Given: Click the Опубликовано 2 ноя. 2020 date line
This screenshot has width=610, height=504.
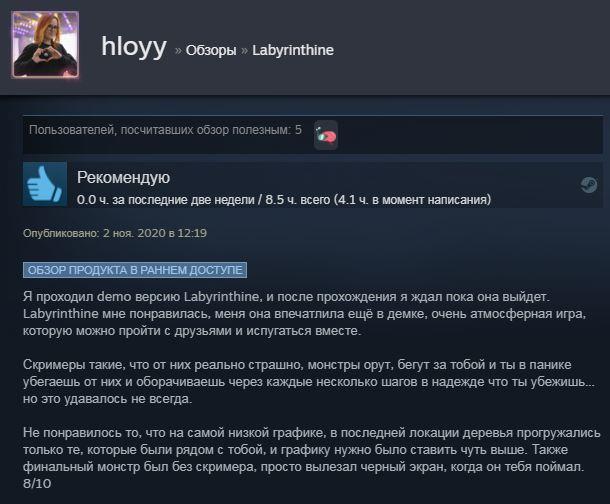Looking at the screenshot, I should coord(115,233).
